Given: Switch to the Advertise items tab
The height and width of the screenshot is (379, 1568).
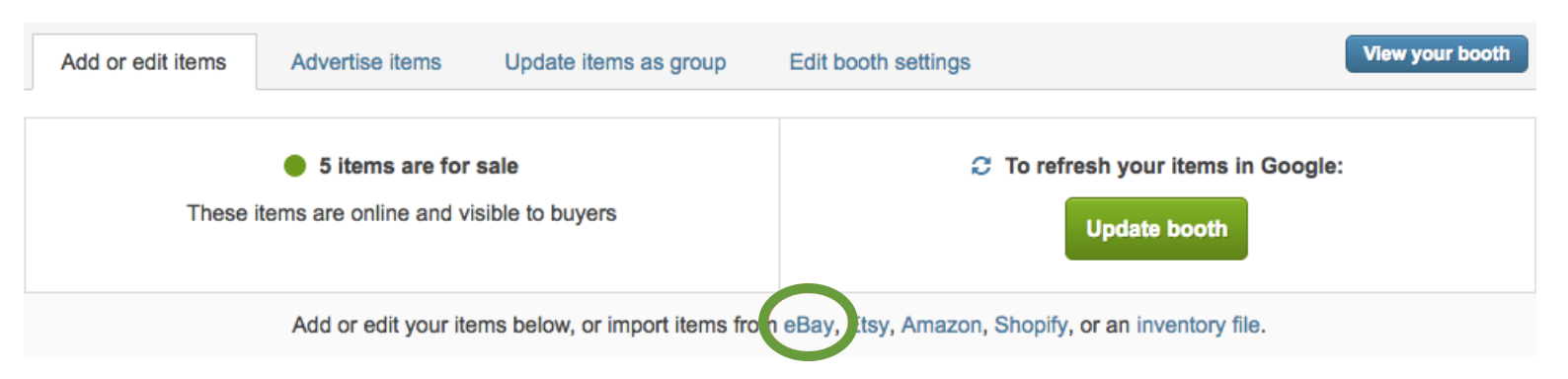Looking at the screenshot, I should pyautogui.click(x=366, y=62).
